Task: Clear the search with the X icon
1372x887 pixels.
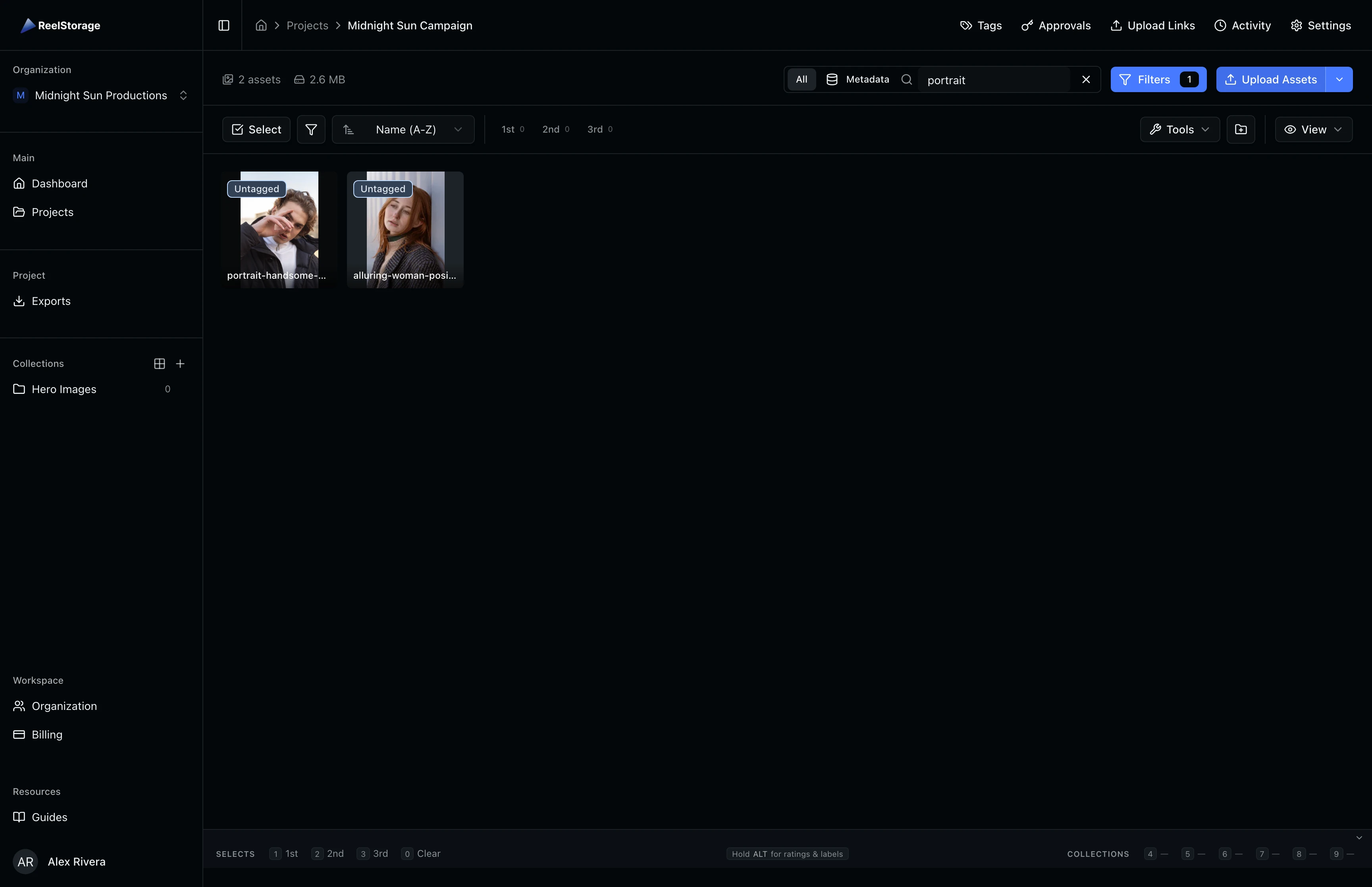Action: click(x=1086, y=79)
